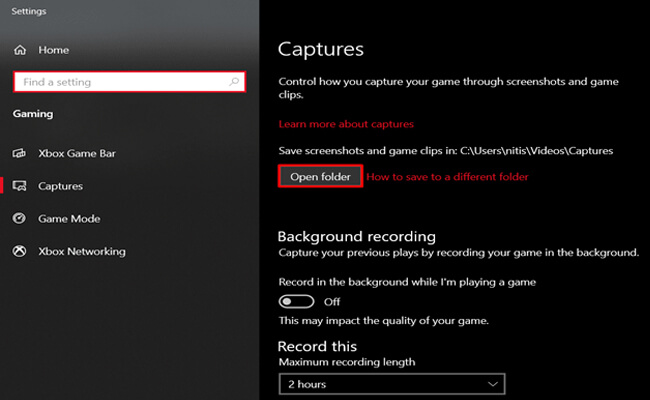Click the Xbox Game Bar icon
The width and height of the screenshot is (650, 400).
pos(19,153)
